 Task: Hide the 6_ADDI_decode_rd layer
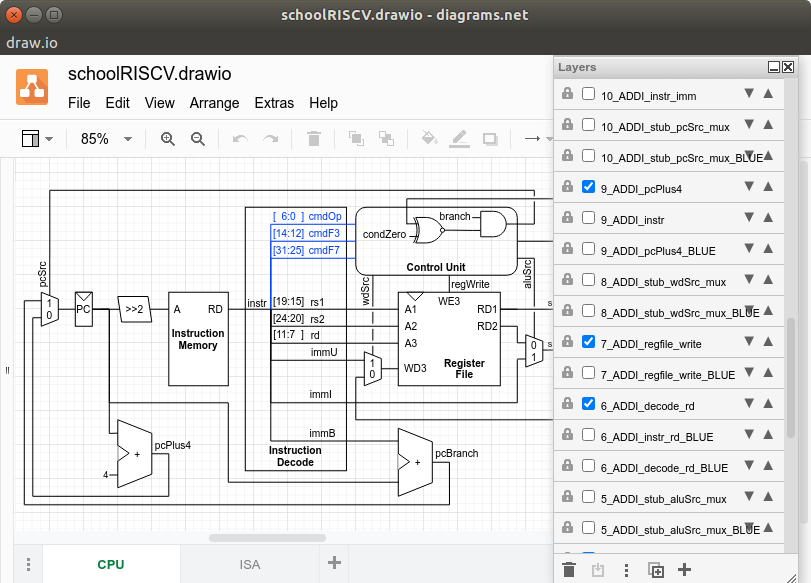point(587,404)
